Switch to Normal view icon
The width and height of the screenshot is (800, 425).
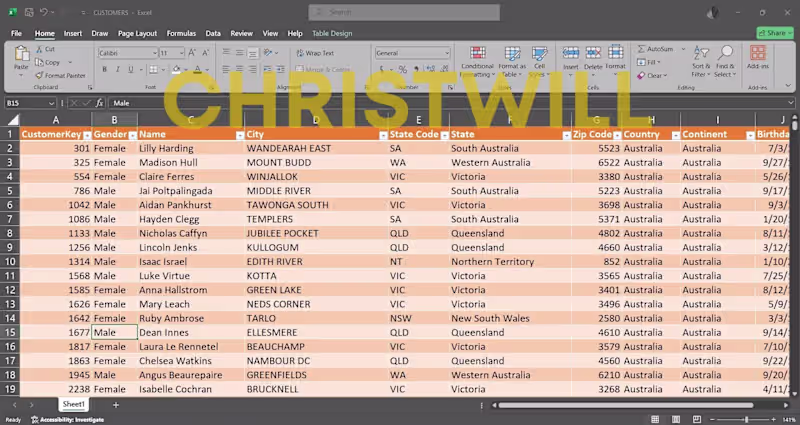point(655,419)
